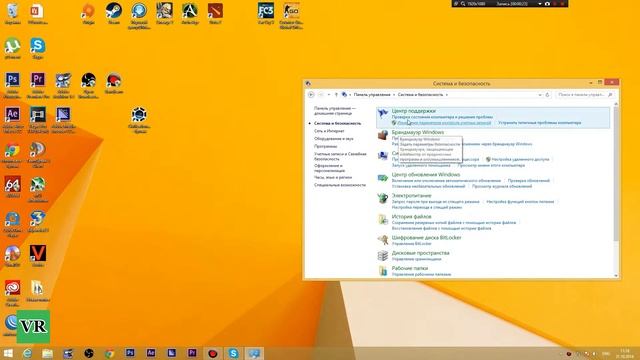The height and width of the screenshot is (360, 640).
Task: Go up one level in Control Panel
Action: [x=336, y=95]
